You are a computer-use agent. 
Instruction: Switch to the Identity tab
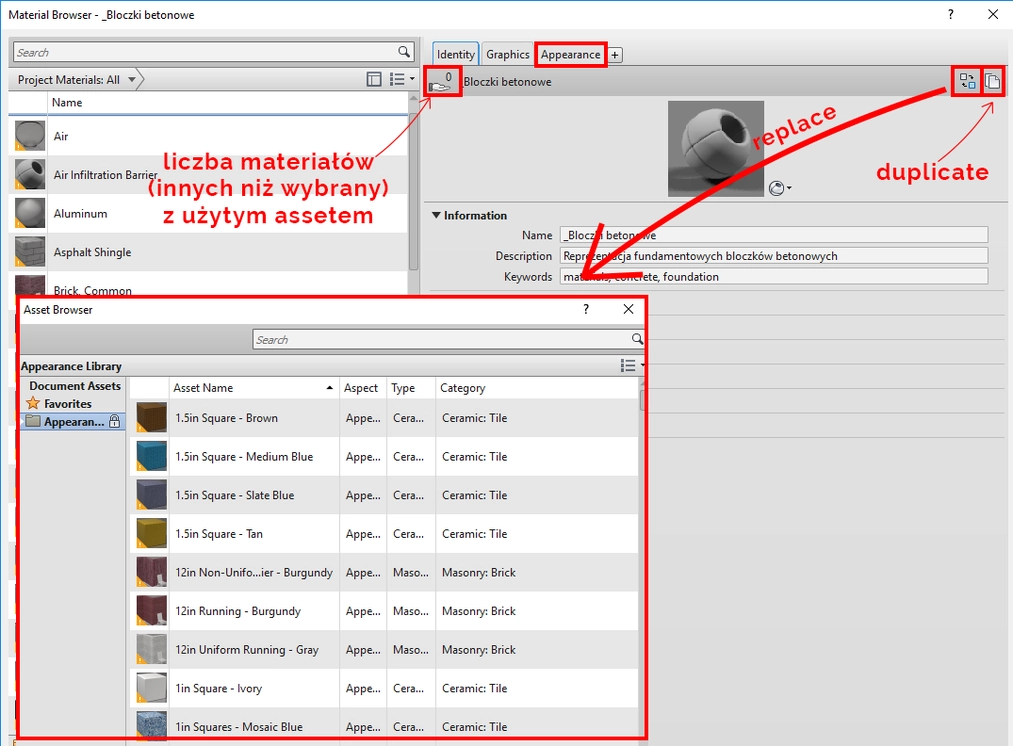(455, 54)
